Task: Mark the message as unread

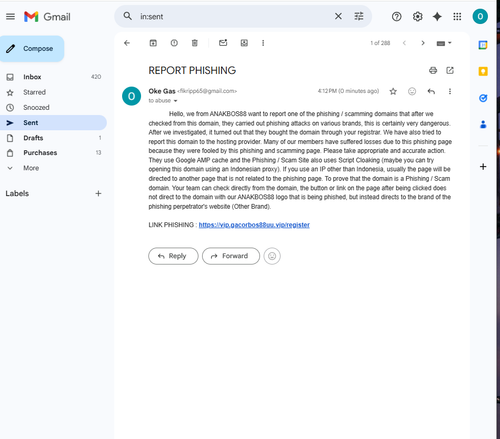Action: coord(223,43)
